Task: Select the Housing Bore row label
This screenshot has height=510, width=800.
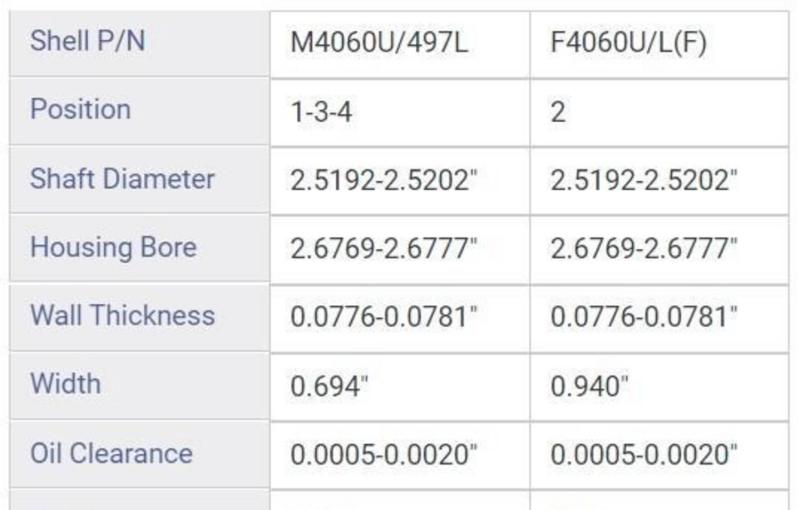Action: click(x=113, y=248)
